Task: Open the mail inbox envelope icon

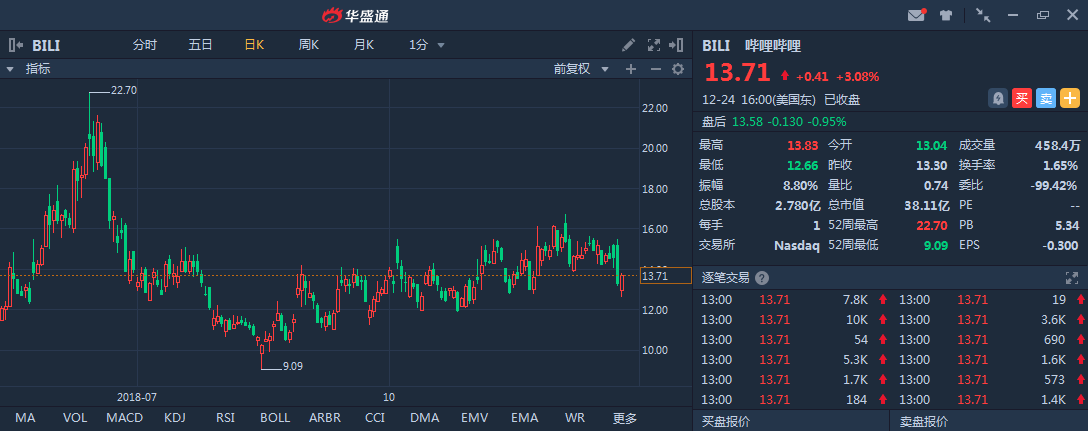Action: (x=915, y=15)
